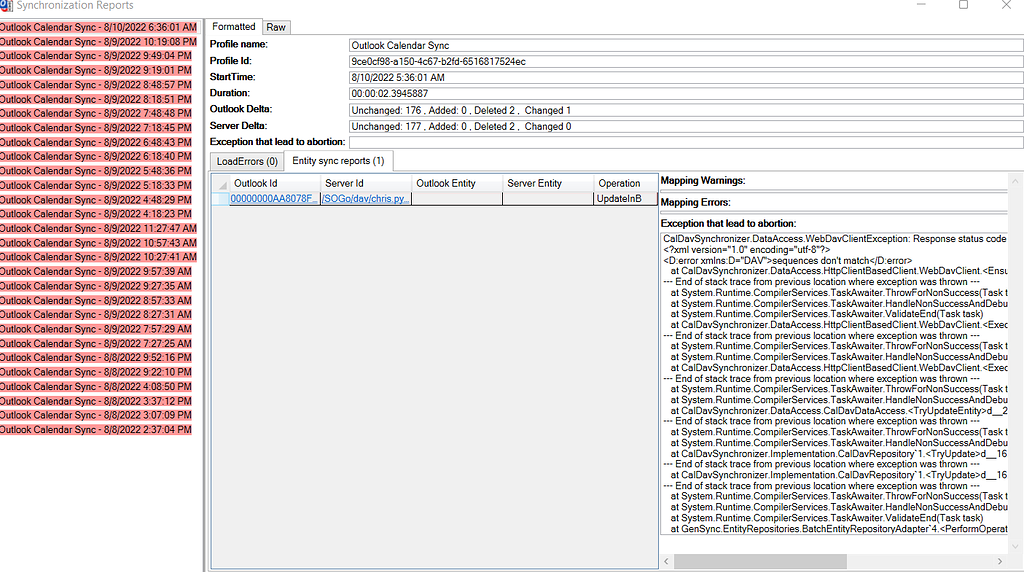
Task: Open the Server Id link /SOGo/dav/chris
Action: [365, 199]
